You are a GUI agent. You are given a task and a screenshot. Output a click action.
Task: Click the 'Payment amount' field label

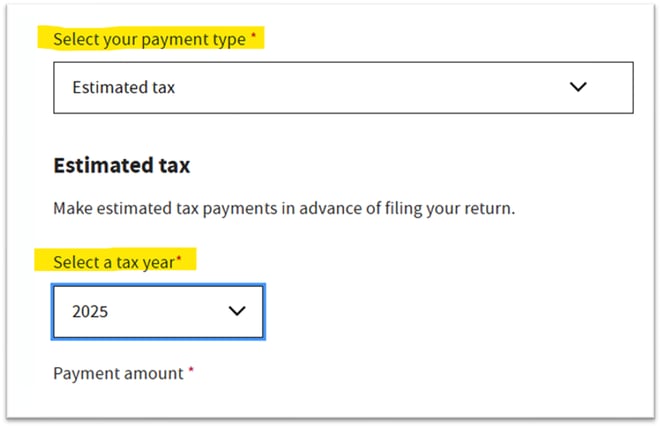point(118,373)
